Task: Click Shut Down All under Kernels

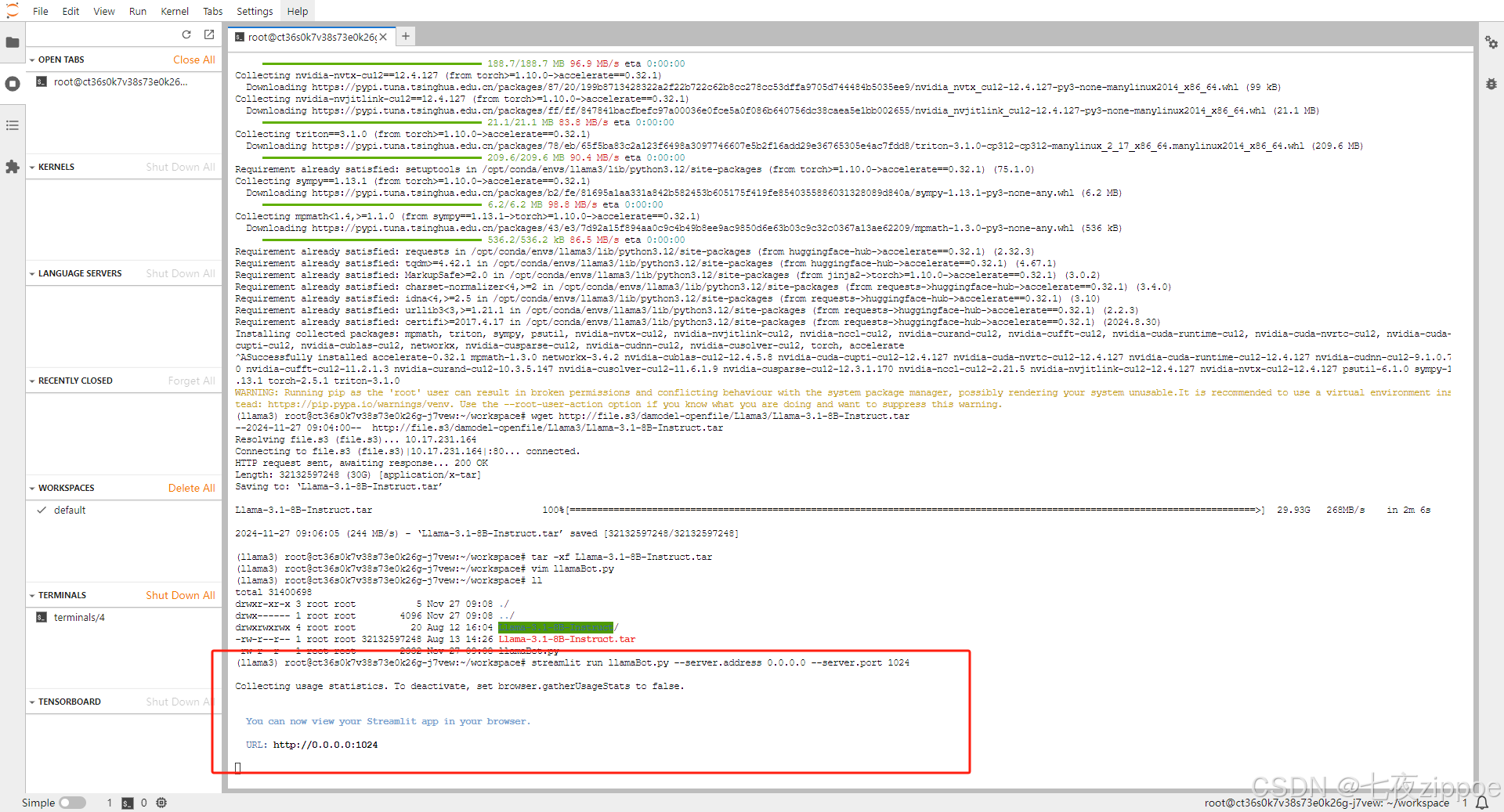Action: [180, 167]
